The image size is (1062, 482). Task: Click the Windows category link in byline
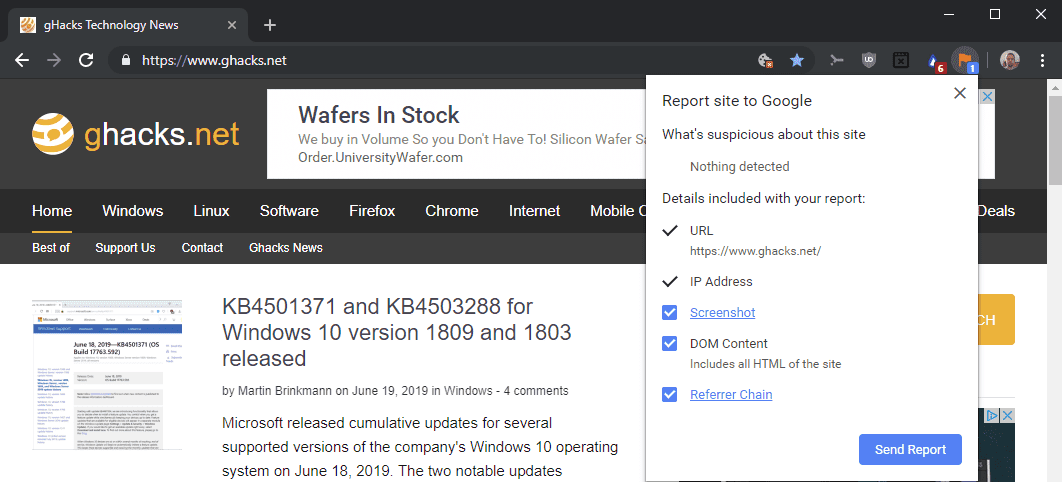pyautogui.click(x=468, y=391)
